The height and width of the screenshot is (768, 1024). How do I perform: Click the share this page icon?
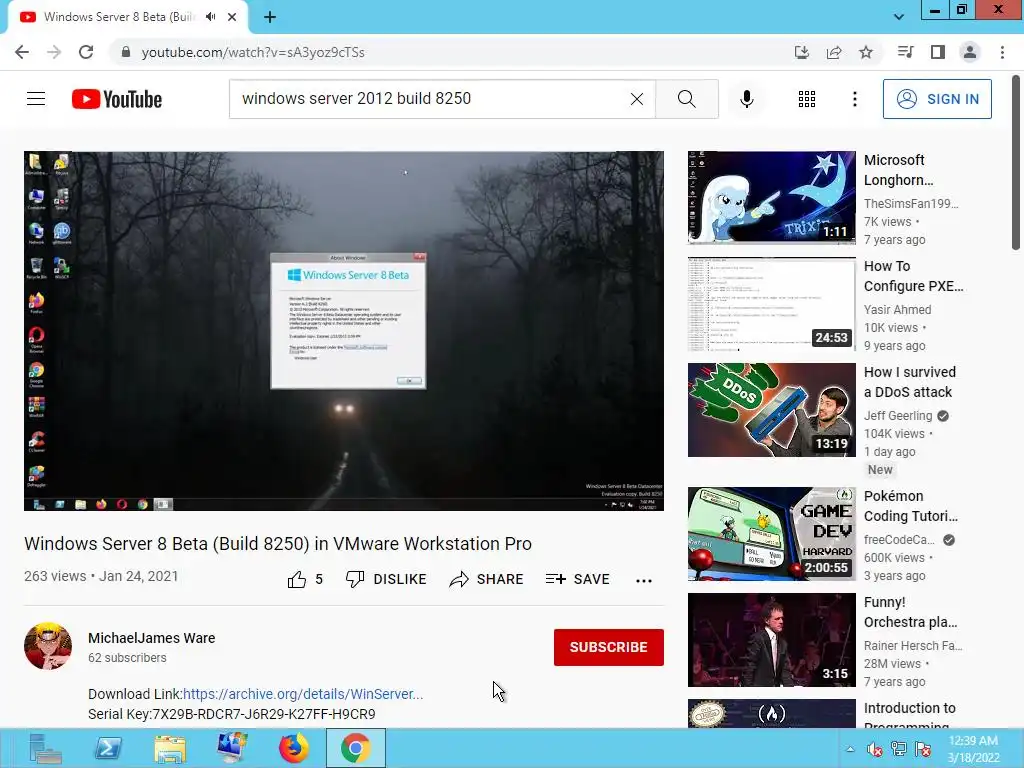(834, 52)
